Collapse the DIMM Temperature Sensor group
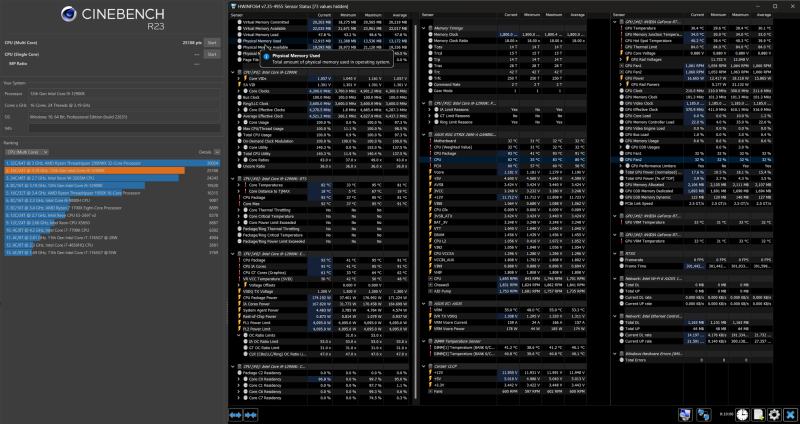Viewport: 800px width, 424px height. (x=424, y=341)
